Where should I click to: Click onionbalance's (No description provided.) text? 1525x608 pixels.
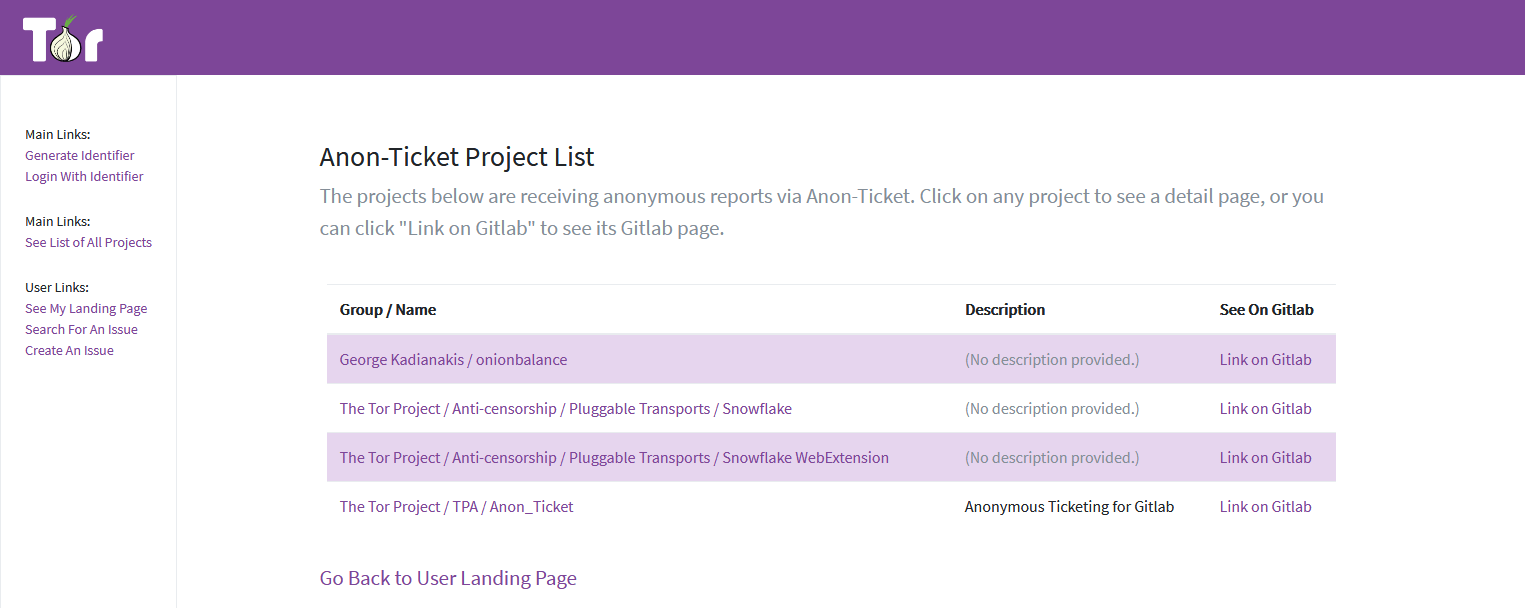(1052, 359)
